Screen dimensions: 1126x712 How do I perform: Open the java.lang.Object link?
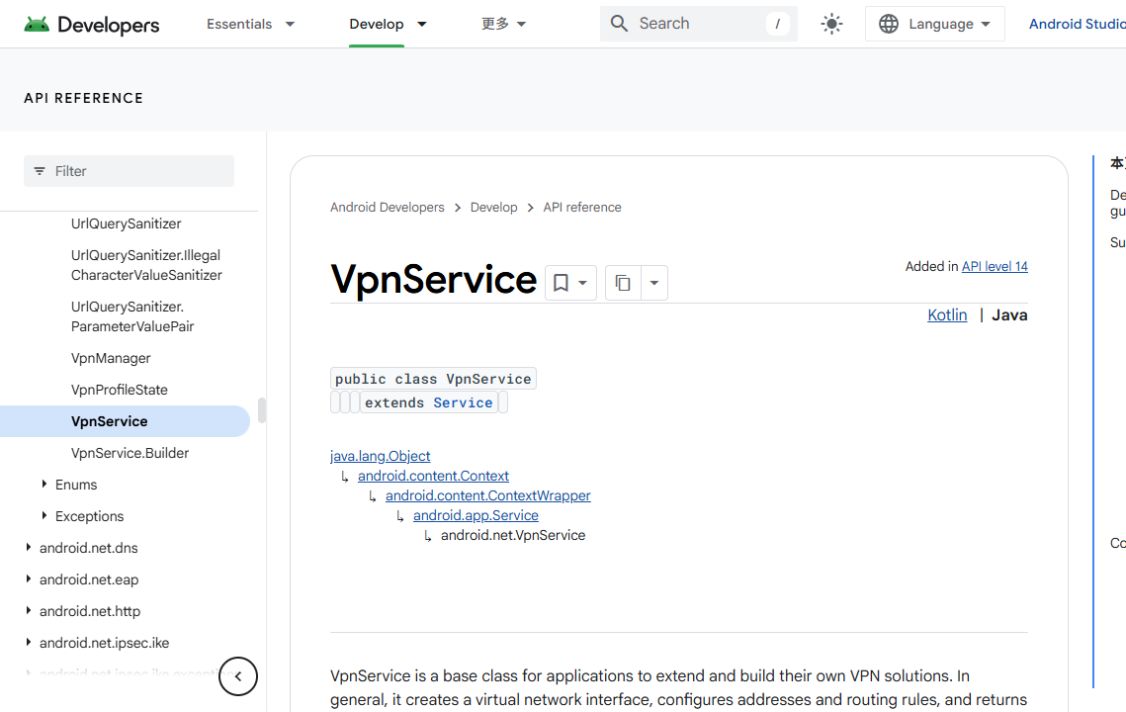click(x=380, y=456)
